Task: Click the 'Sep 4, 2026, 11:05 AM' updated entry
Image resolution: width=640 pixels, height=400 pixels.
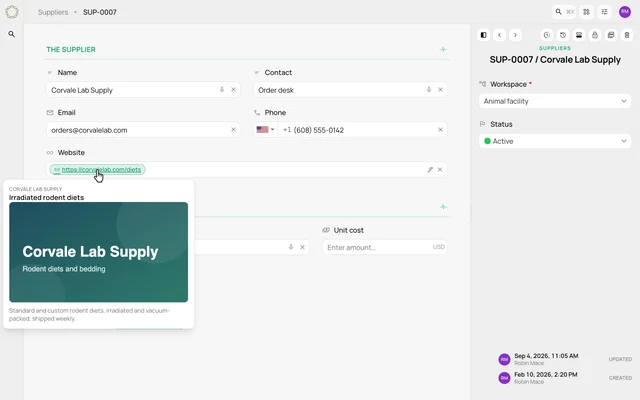Action: tap(546, 356)
